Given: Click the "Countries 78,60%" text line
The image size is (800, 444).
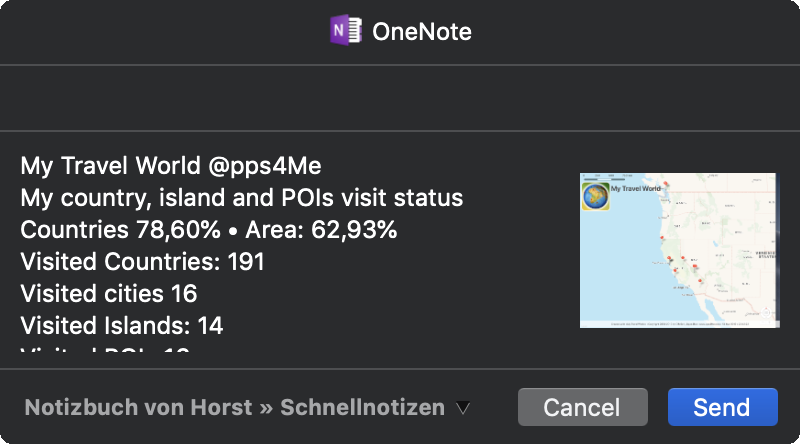Looking at the screenshot, I should click(x=120, y=230).
